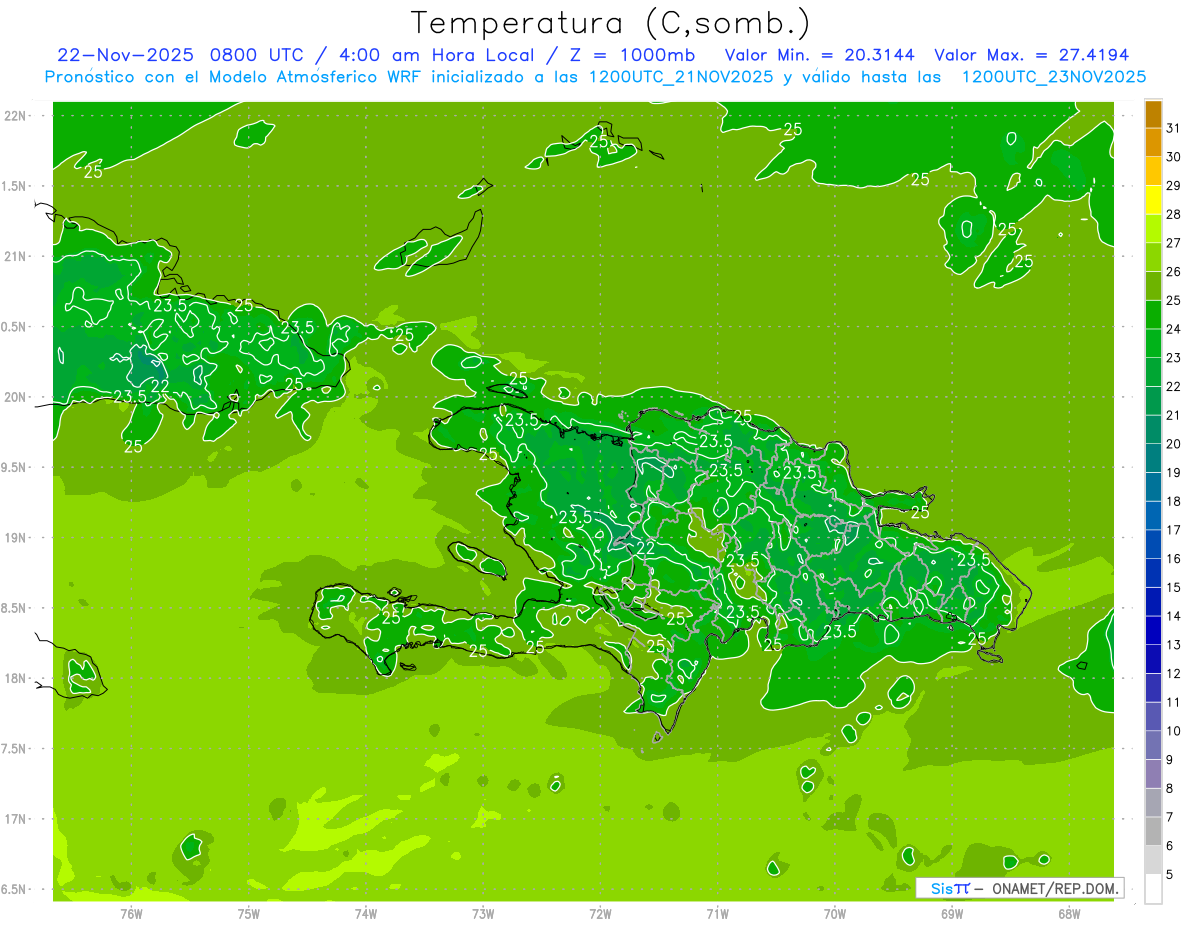Screen dimensions: 1200x927
Task: Click the "22" contour label over Hispaniola
Action: [x=646, y=548]
